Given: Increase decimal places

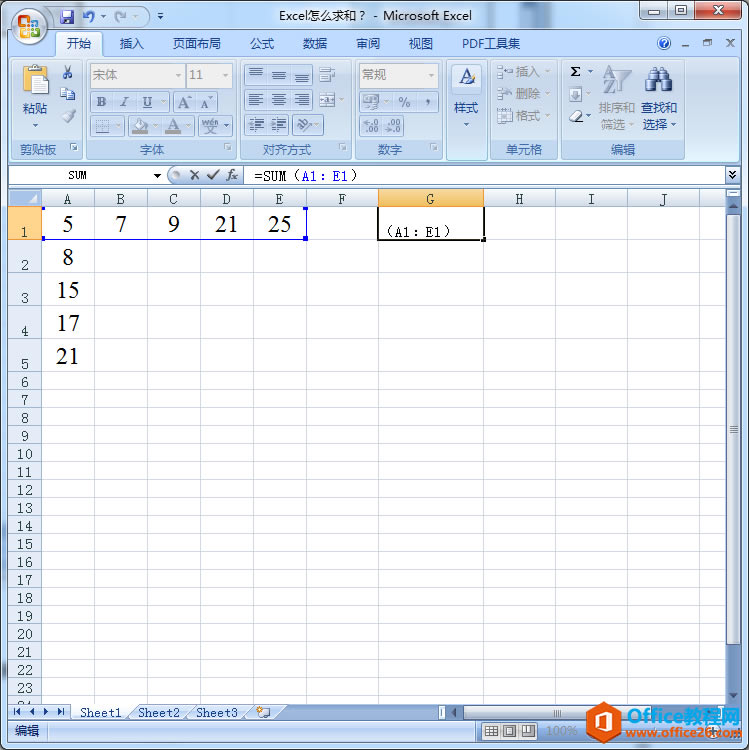Looking at the screenshot, I should [x=371, y=126].
